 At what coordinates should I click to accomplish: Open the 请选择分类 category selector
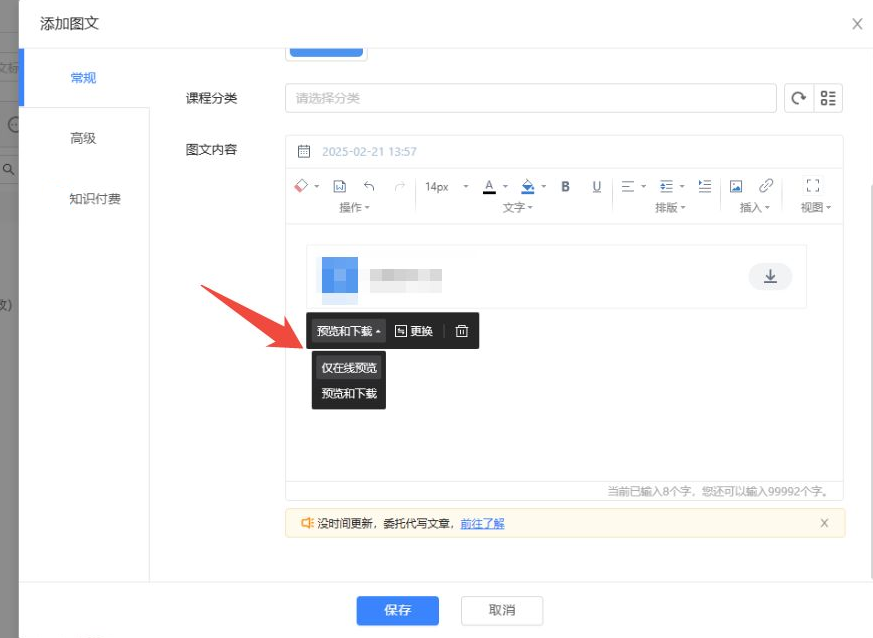tap(531, 98)
